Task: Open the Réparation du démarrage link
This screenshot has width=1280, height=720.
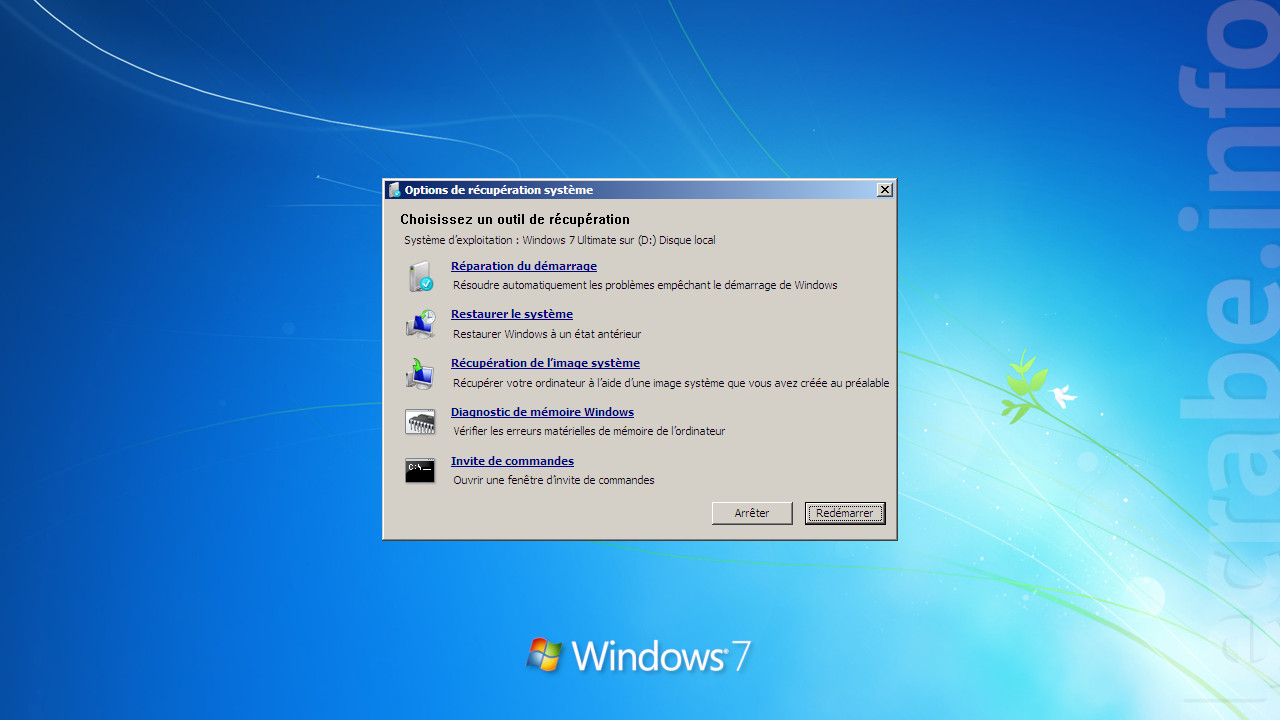Action: point(524,266)
